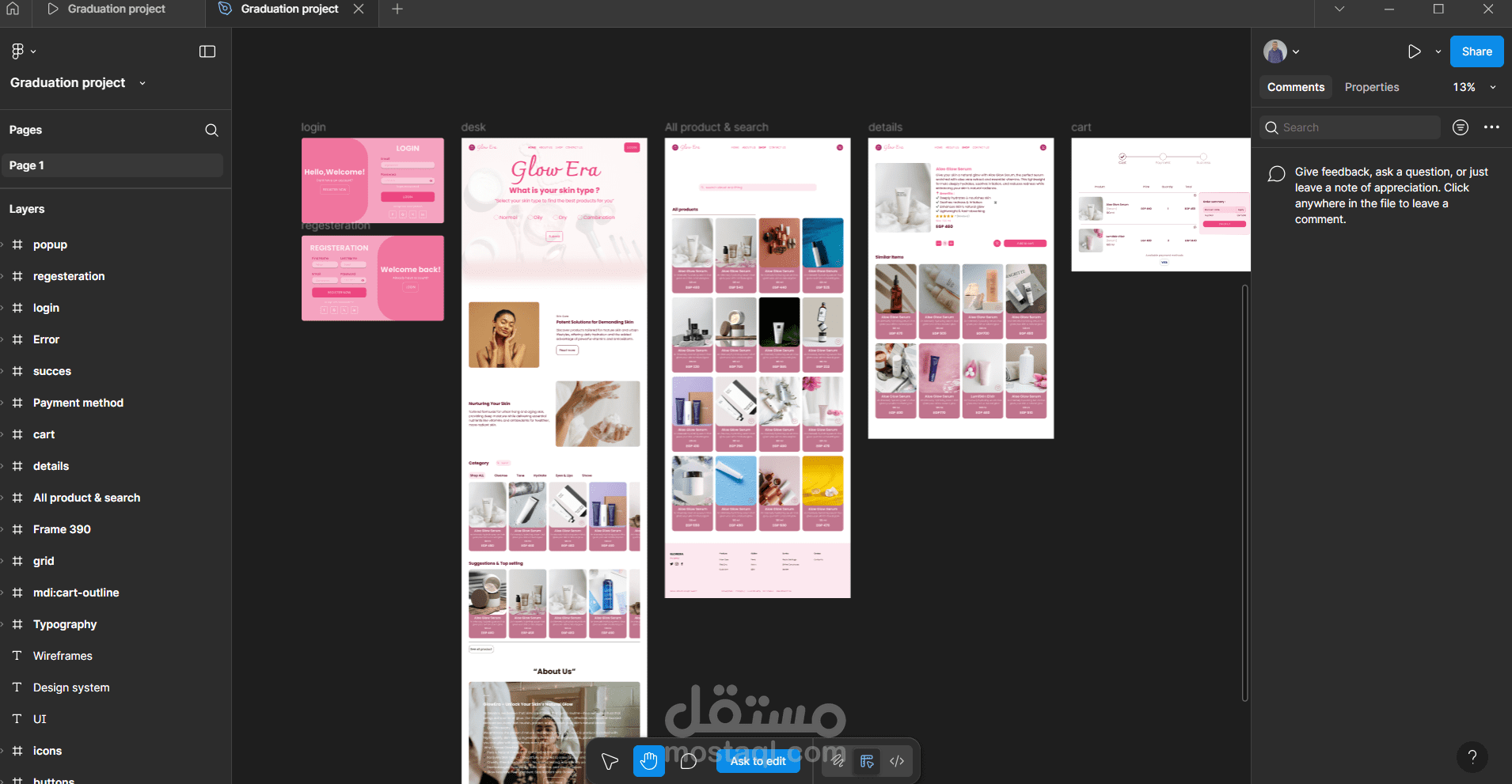Switch to Dev mode code icon
Screen dimensions: 1512x784
coord(897,761)
